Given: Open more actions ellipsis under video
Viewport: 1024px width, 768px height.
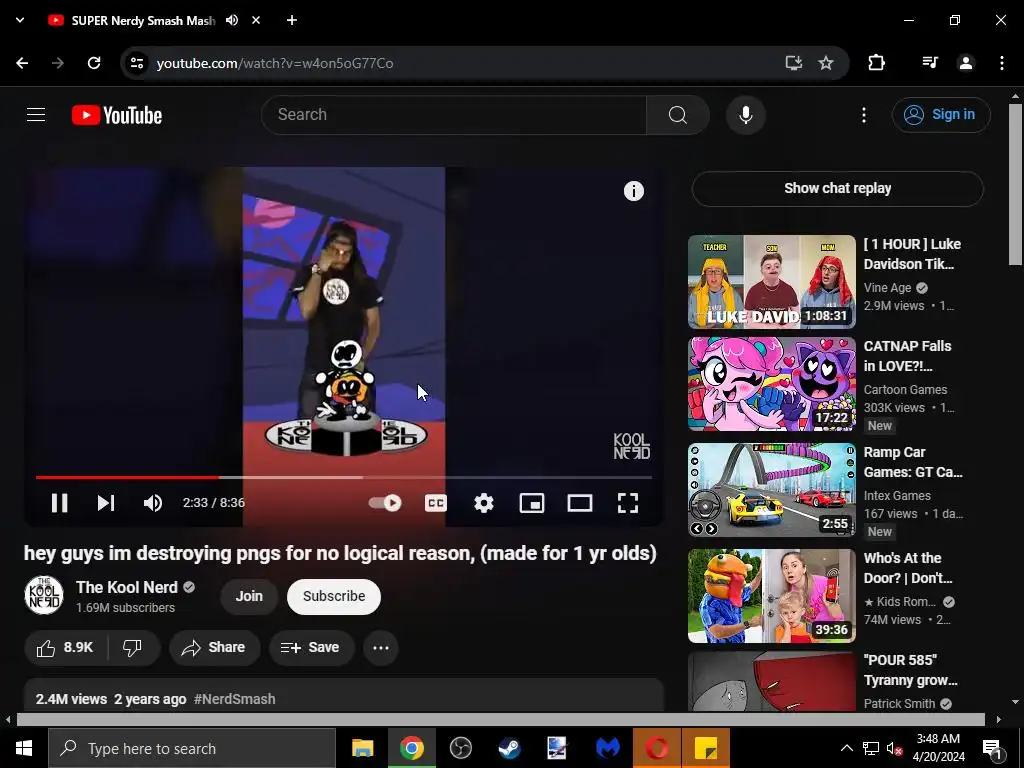Looking at the screenshot, I should (x=381, y=648).
